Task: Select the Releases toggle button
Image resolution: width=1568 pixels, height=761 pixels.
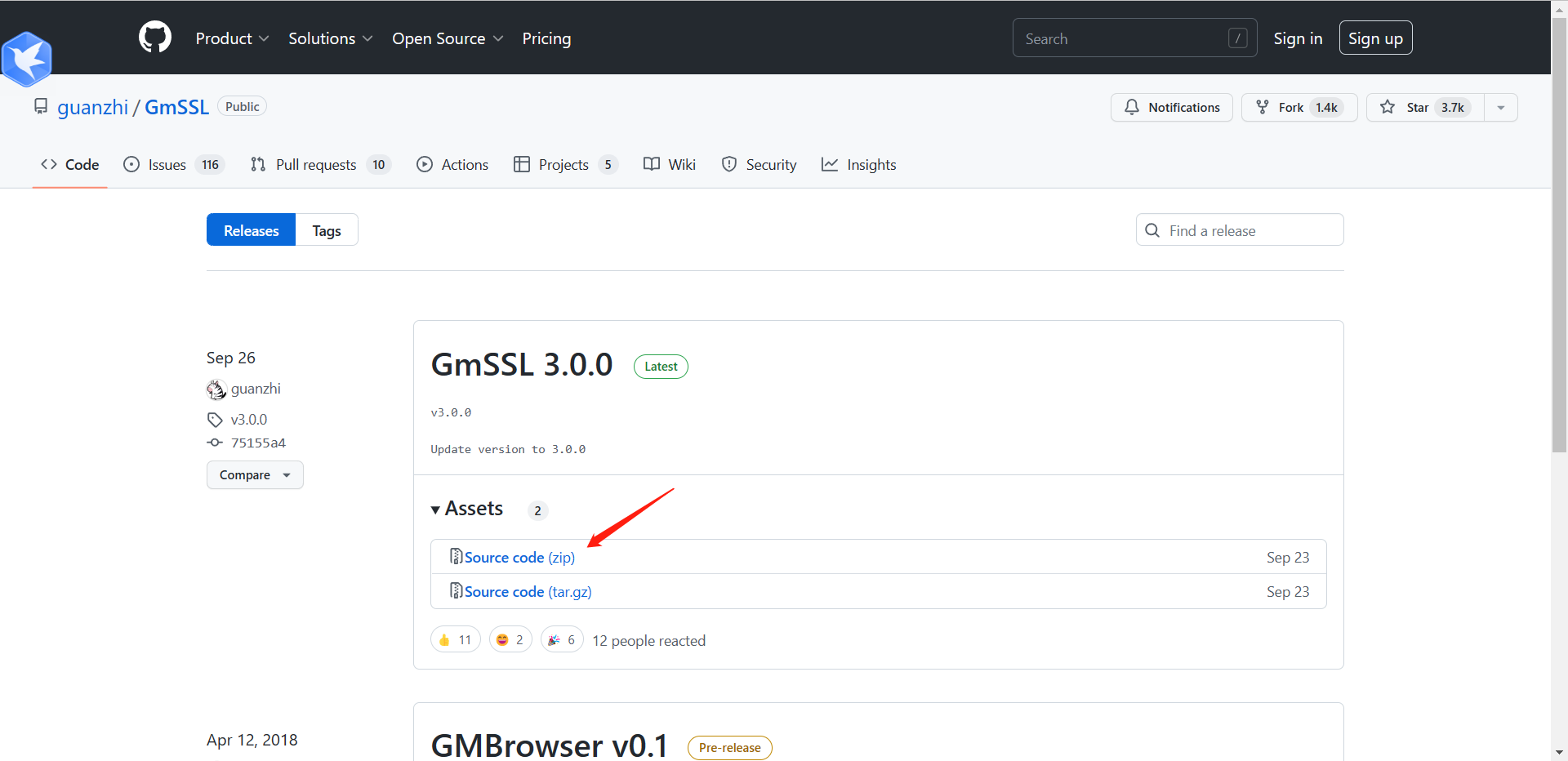Action: click(x=251, y=230)
